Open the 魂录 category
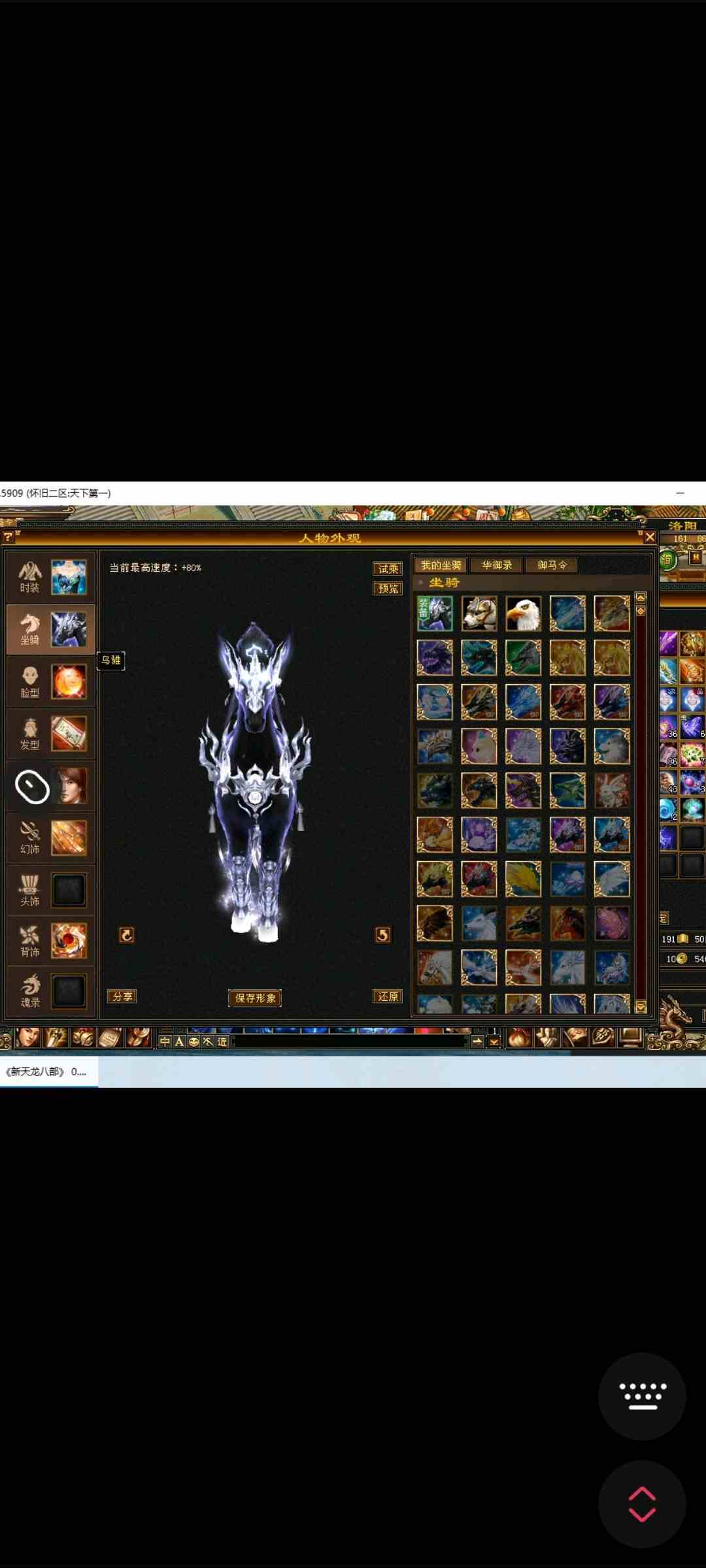This screenshot has width=706, height=1568. click(x=29, y=992)
